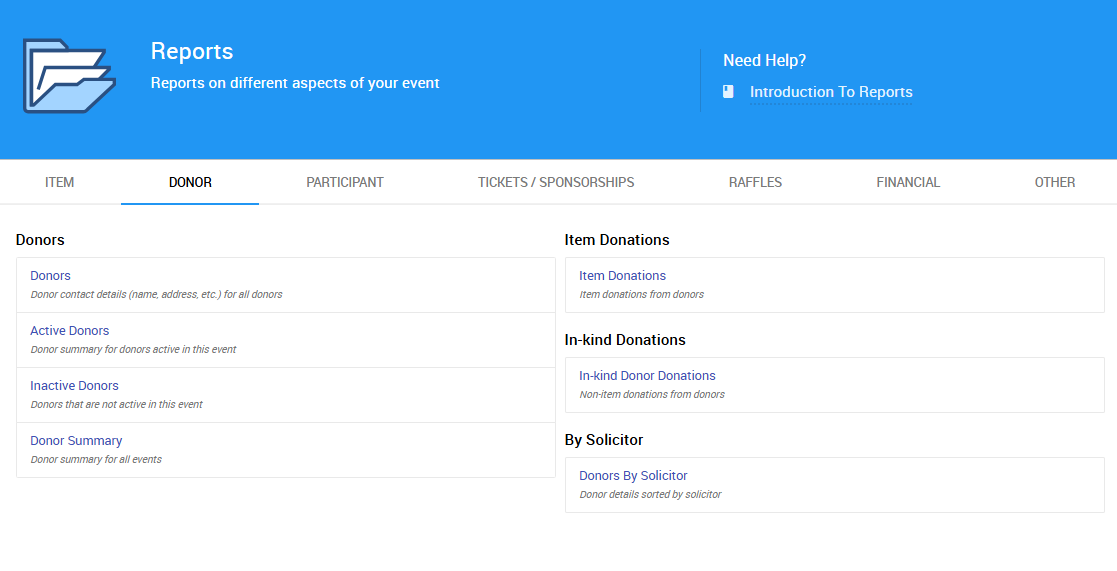Select the DONOR tab
This screenshot has width=1117, height=571.
tap(190, 182)
